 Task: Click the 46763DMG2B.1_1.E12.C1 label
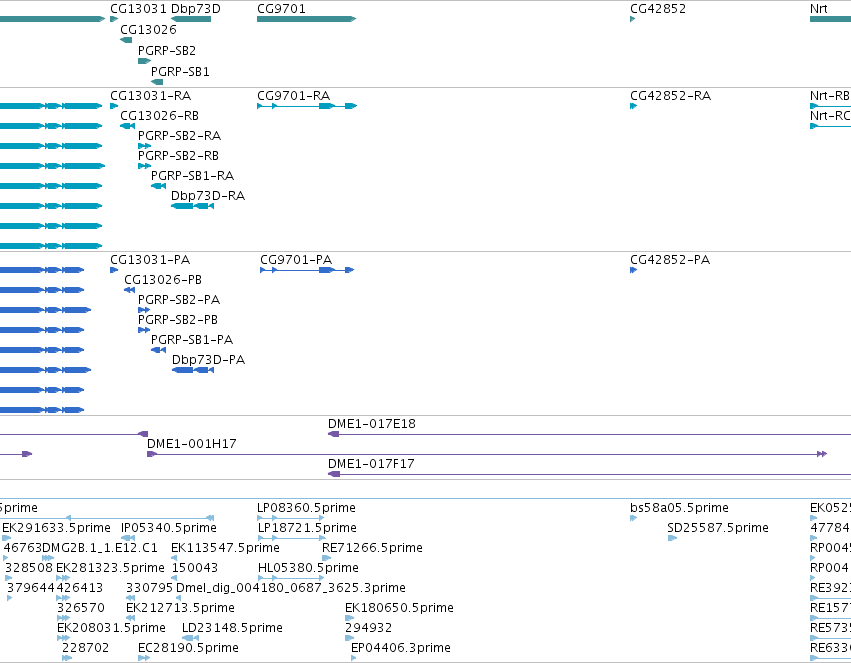80,547
